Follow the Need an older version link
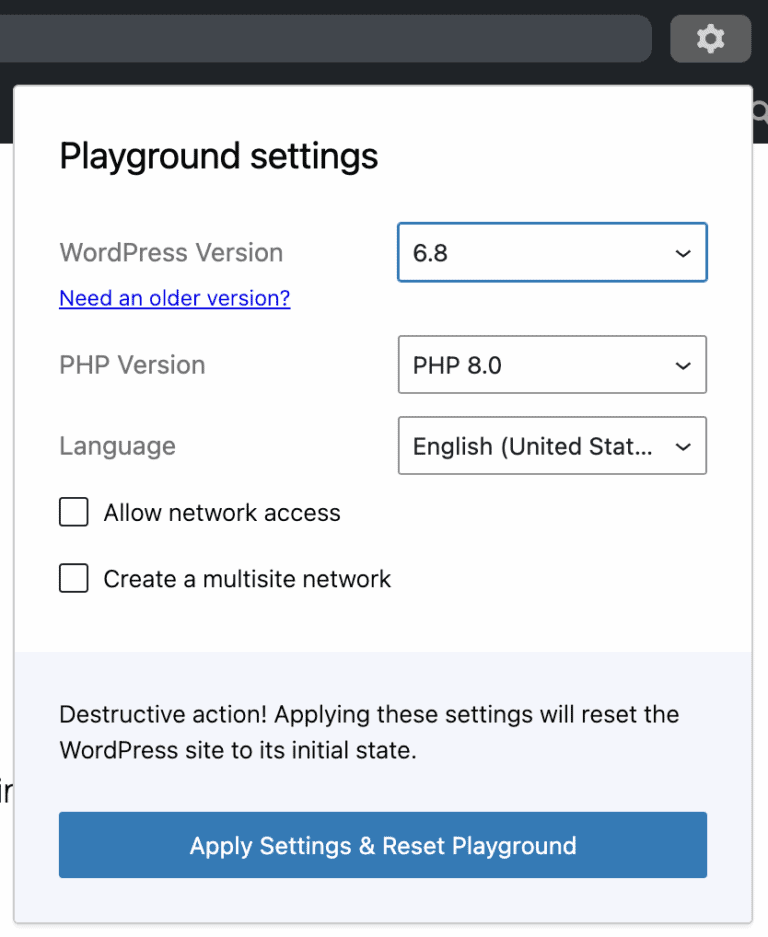This screenshot has height=937, width=768. pos(175,298)
